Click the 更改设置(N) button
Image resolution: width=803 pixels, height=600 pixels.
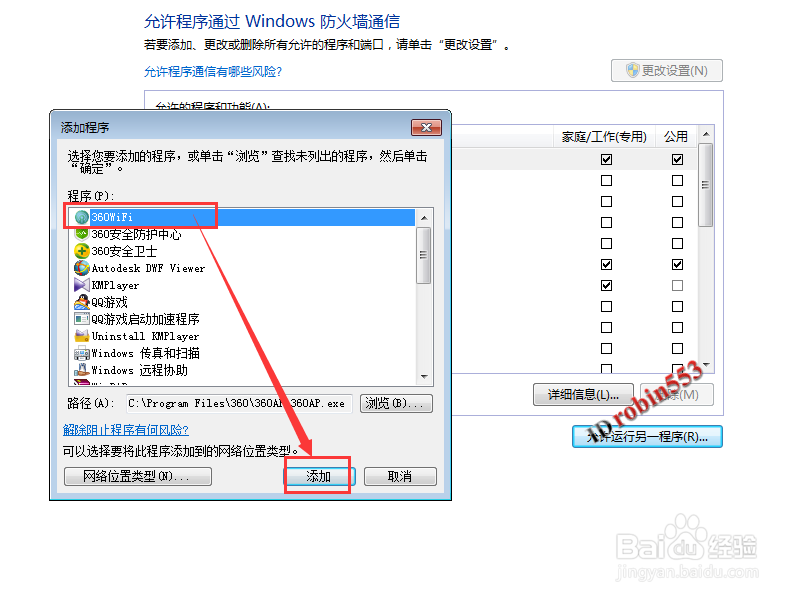point(667,71)
